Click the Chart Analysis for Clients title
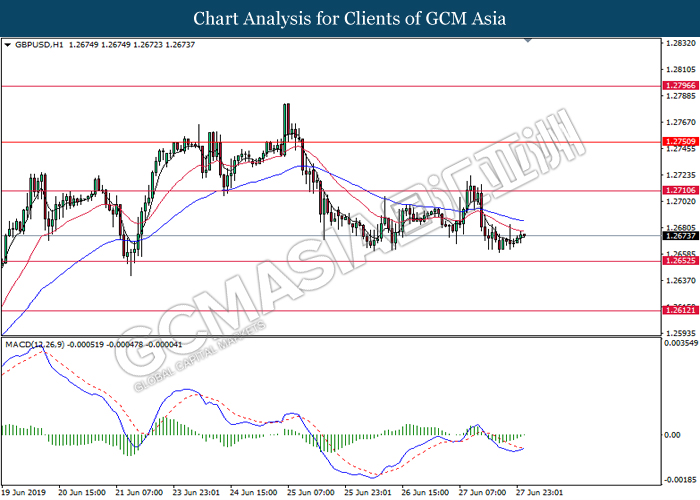Image resolution: width=700 pixels, height=500 pixels. [350, 18]
